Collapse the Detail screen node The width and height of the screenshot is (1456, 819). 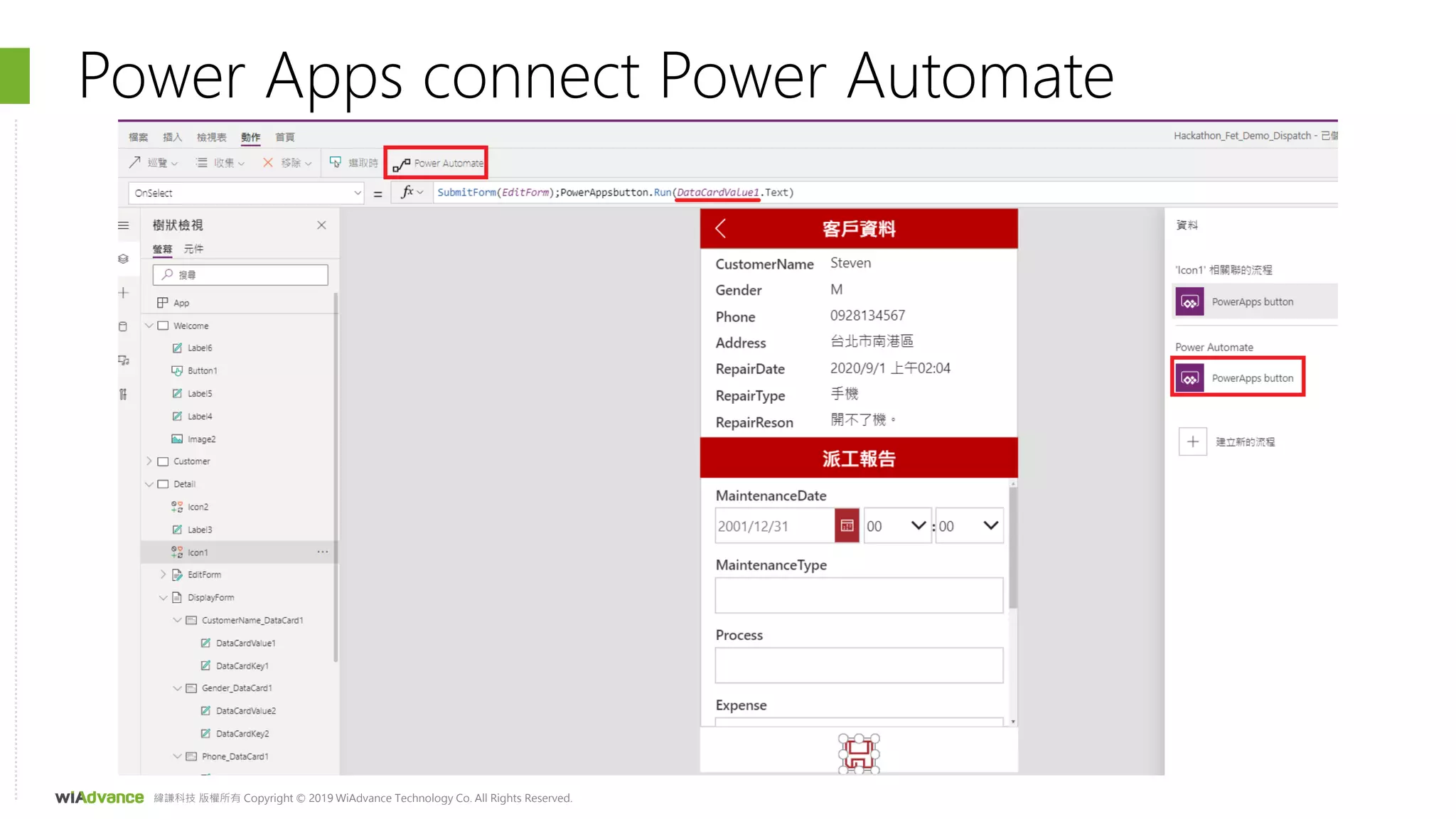[149, 484]
